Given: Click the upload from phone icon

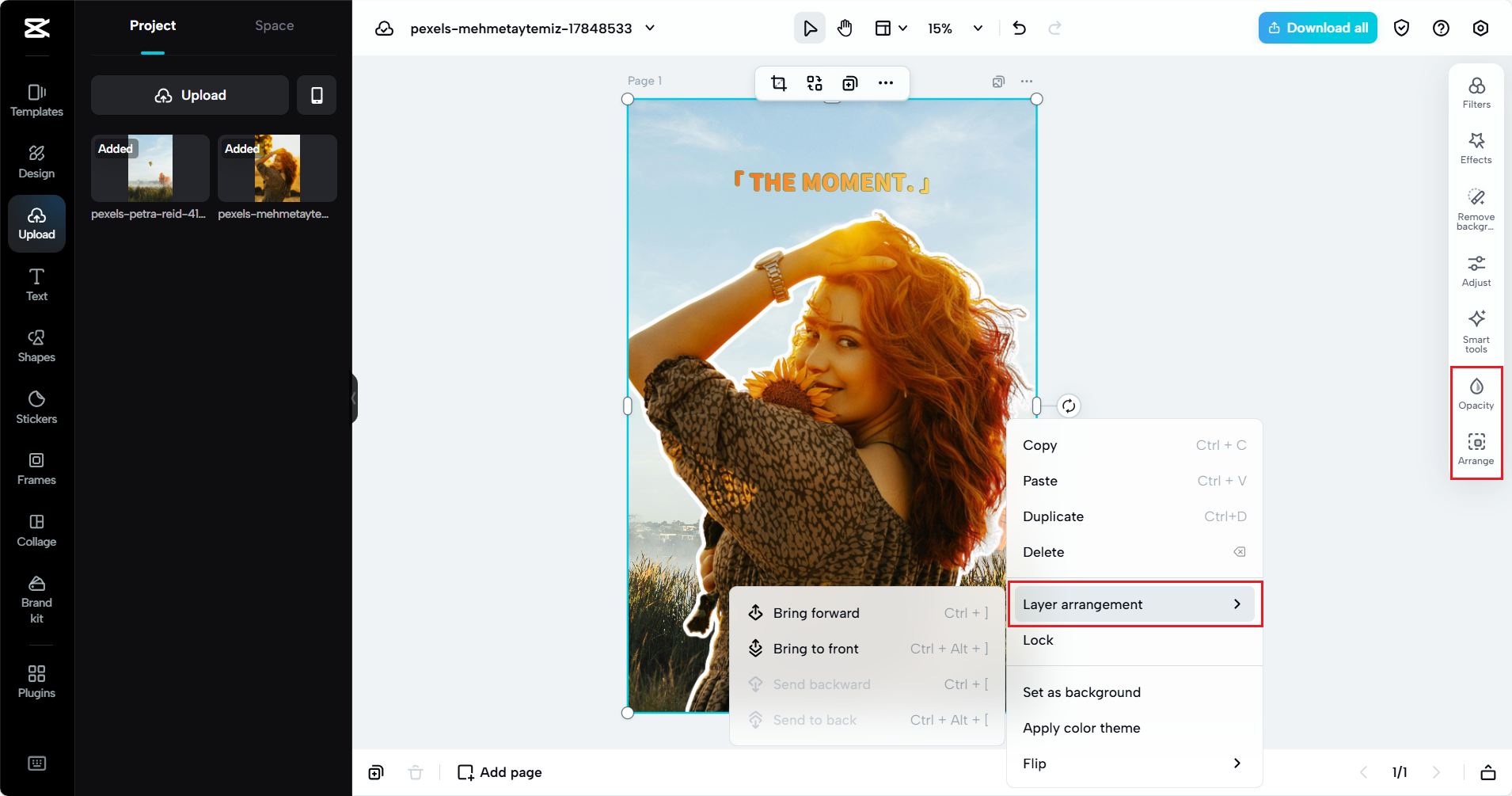Looking at the screenshot, I should [x=317, y=95].
